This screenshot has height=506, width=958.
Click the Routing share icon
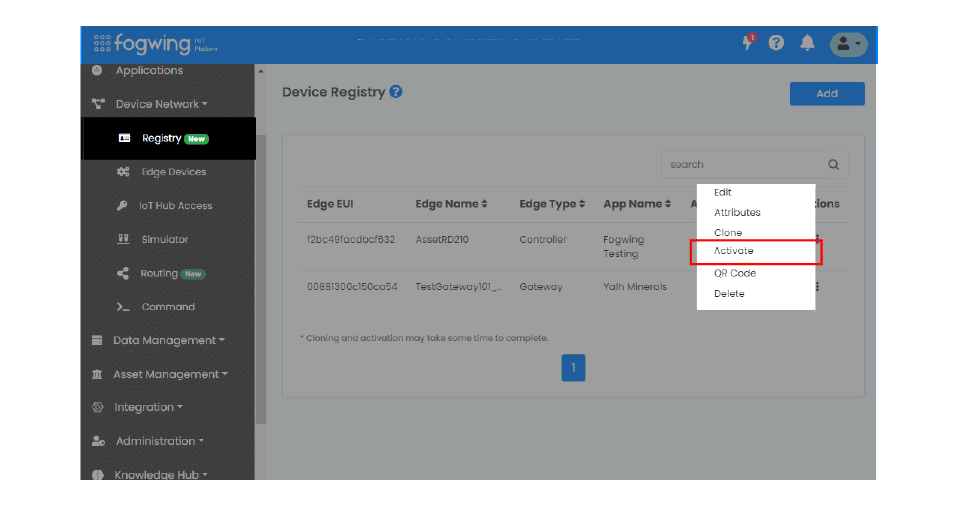tap(123, 273)
